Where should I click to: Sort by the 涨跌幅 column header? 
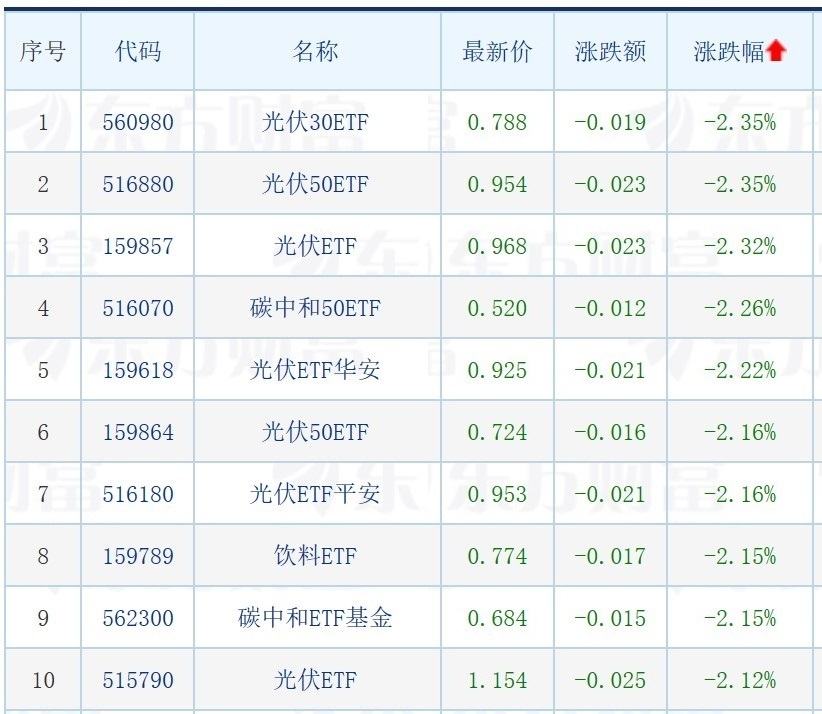[729, 51]
